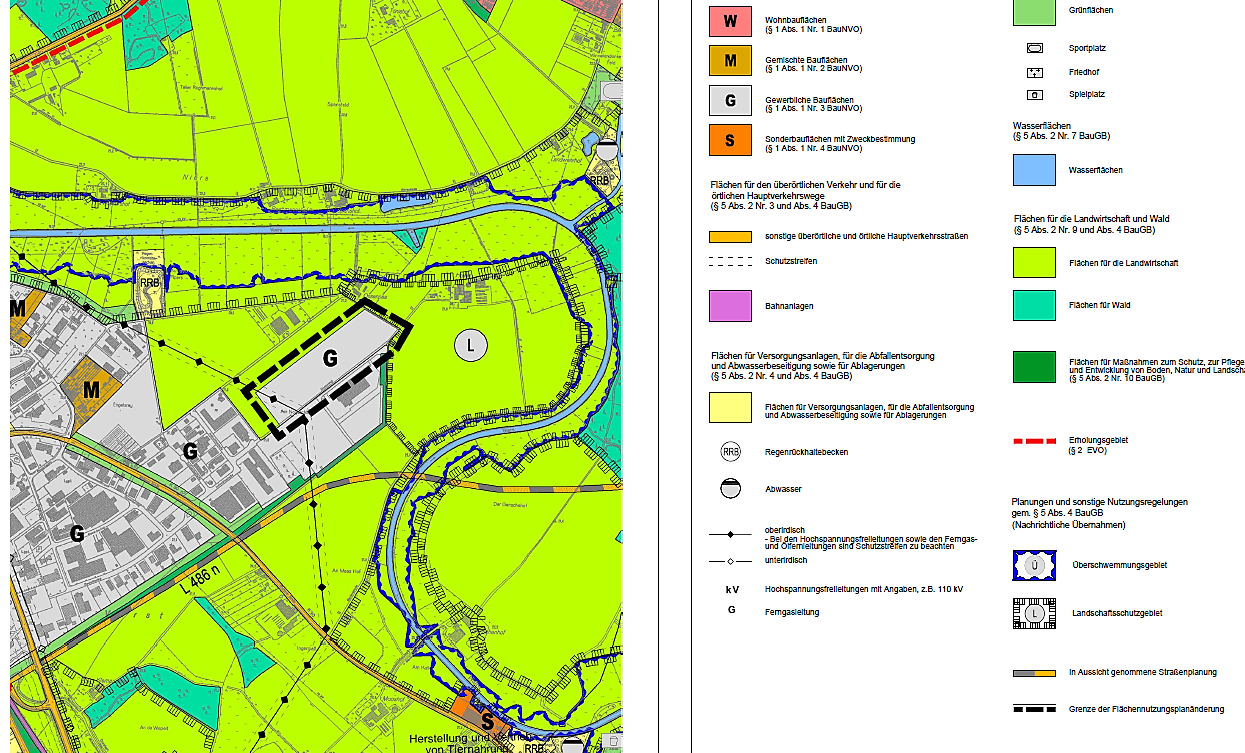Click the black dashed Grenze der Flächennutzungsplanänderung symbol
1245x753 pixels.
1034,709
